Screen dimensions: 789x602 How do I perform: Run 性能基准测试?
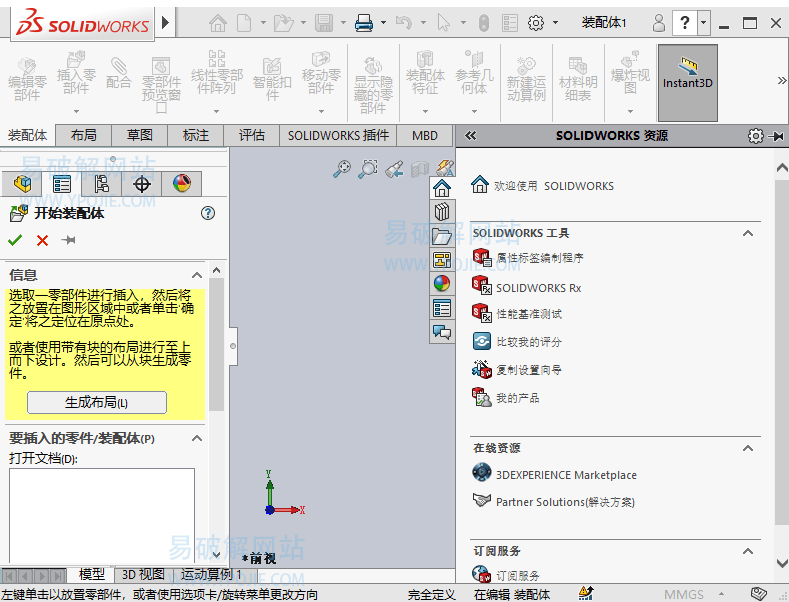tap(517, 314)
